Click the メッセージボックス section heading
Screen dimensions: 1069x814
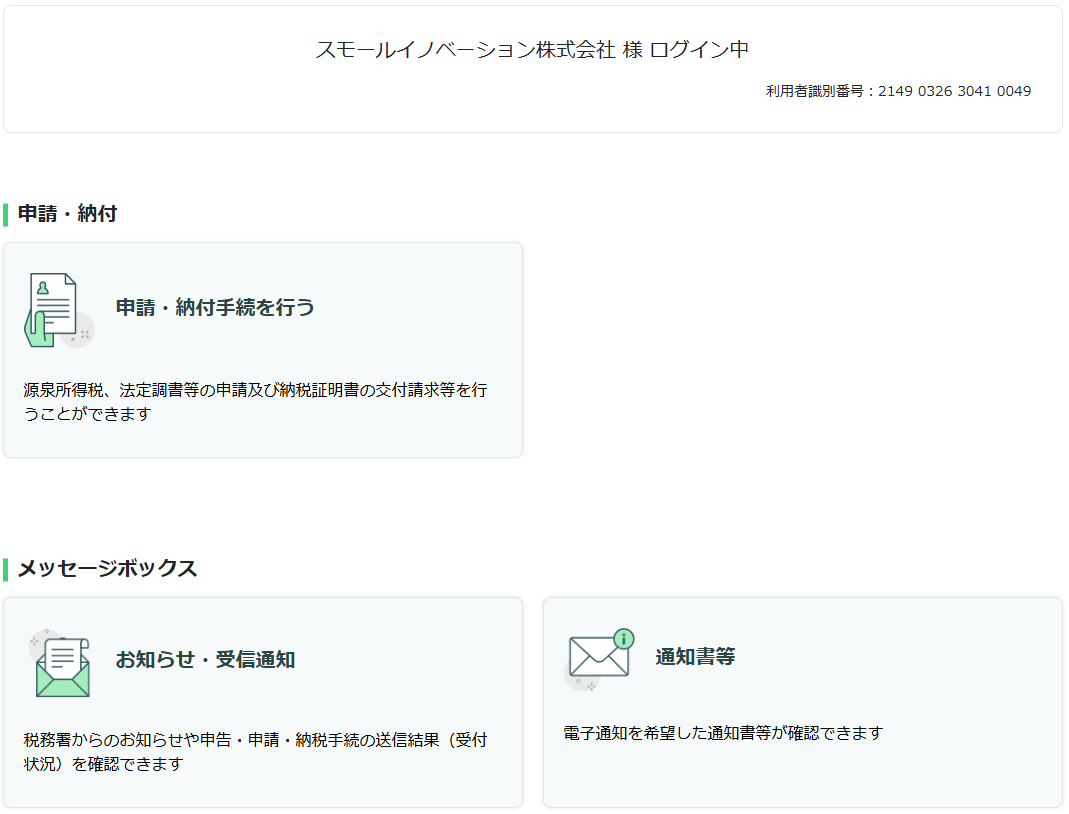pos(107,569)
